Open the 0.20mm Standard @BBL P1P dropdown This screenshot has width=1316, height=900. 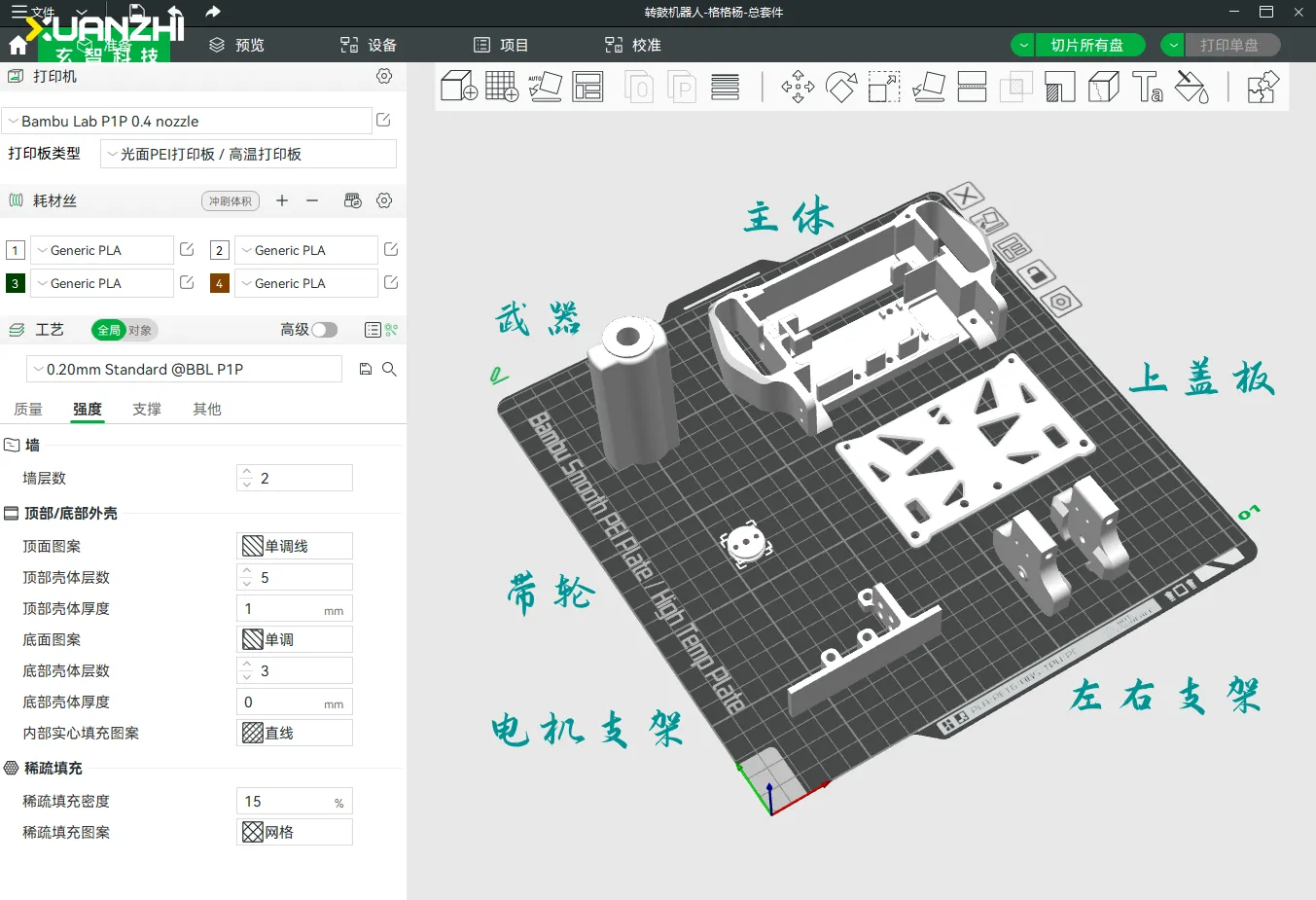pyautogui.click(x=184, y=369)
